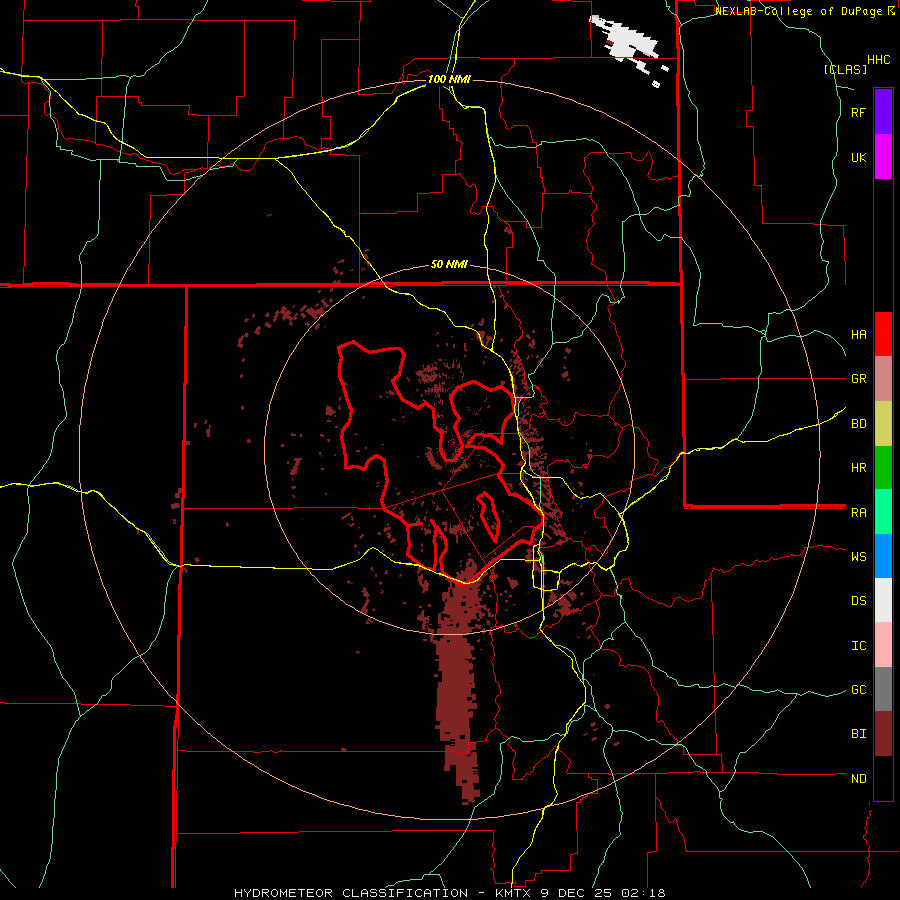Select the GC gray legend swatch
The height and width of the screenshot is (900, 900).
coord(883,689)
